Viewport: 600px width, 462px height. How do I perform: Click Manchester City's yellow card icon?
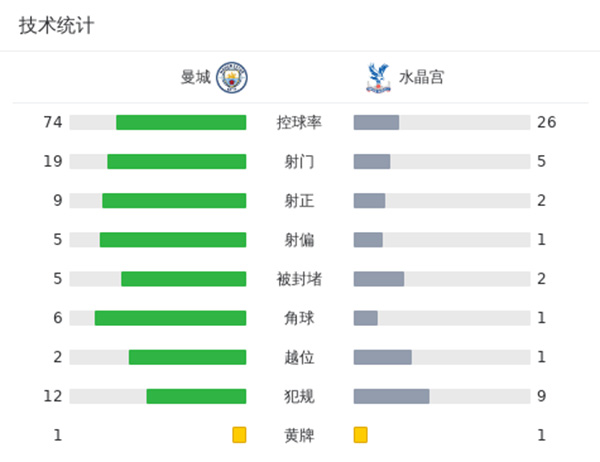239,435
